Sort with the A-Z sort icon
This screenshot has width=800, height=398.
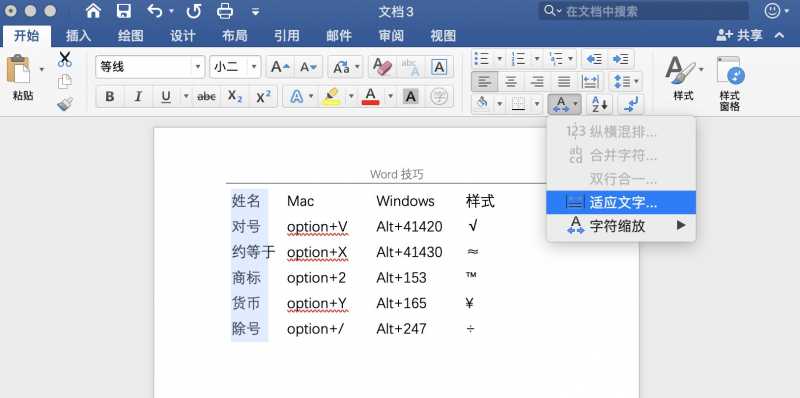coord(599,104)
